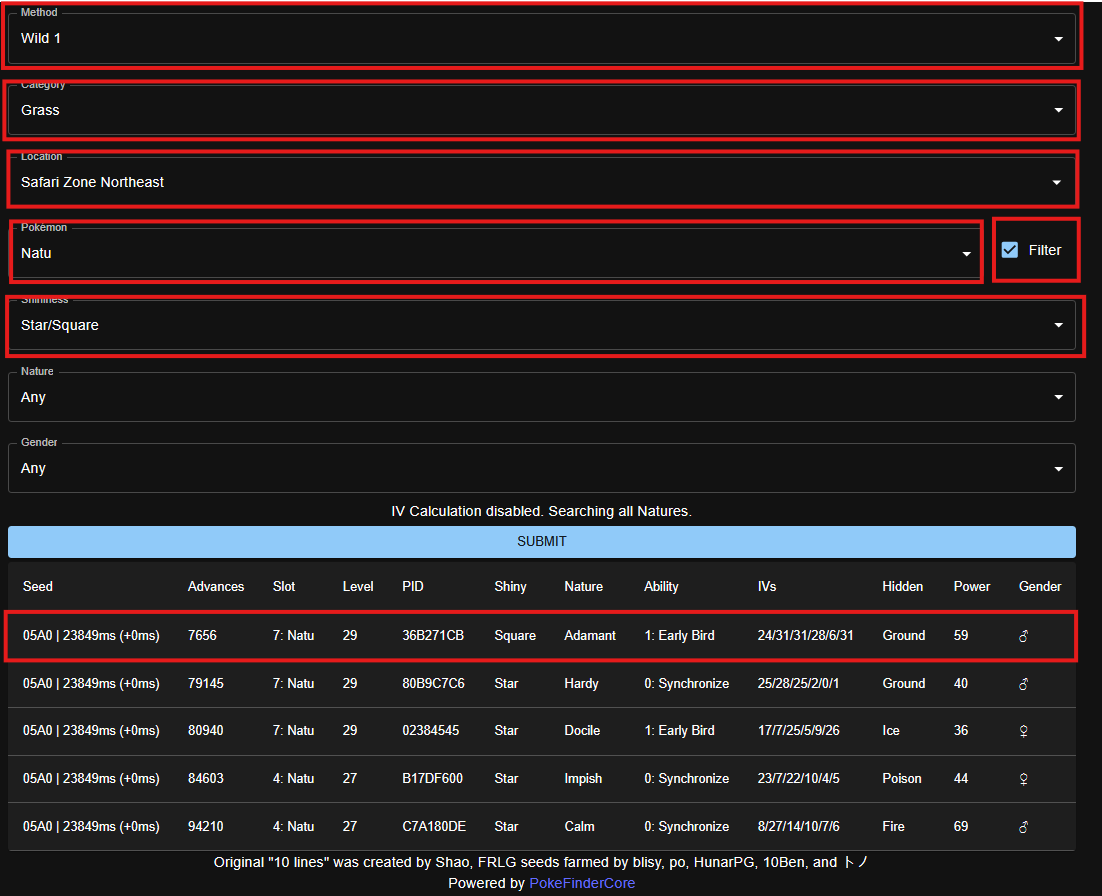Click the PID value 80B9C7C6

pos(433,684)
